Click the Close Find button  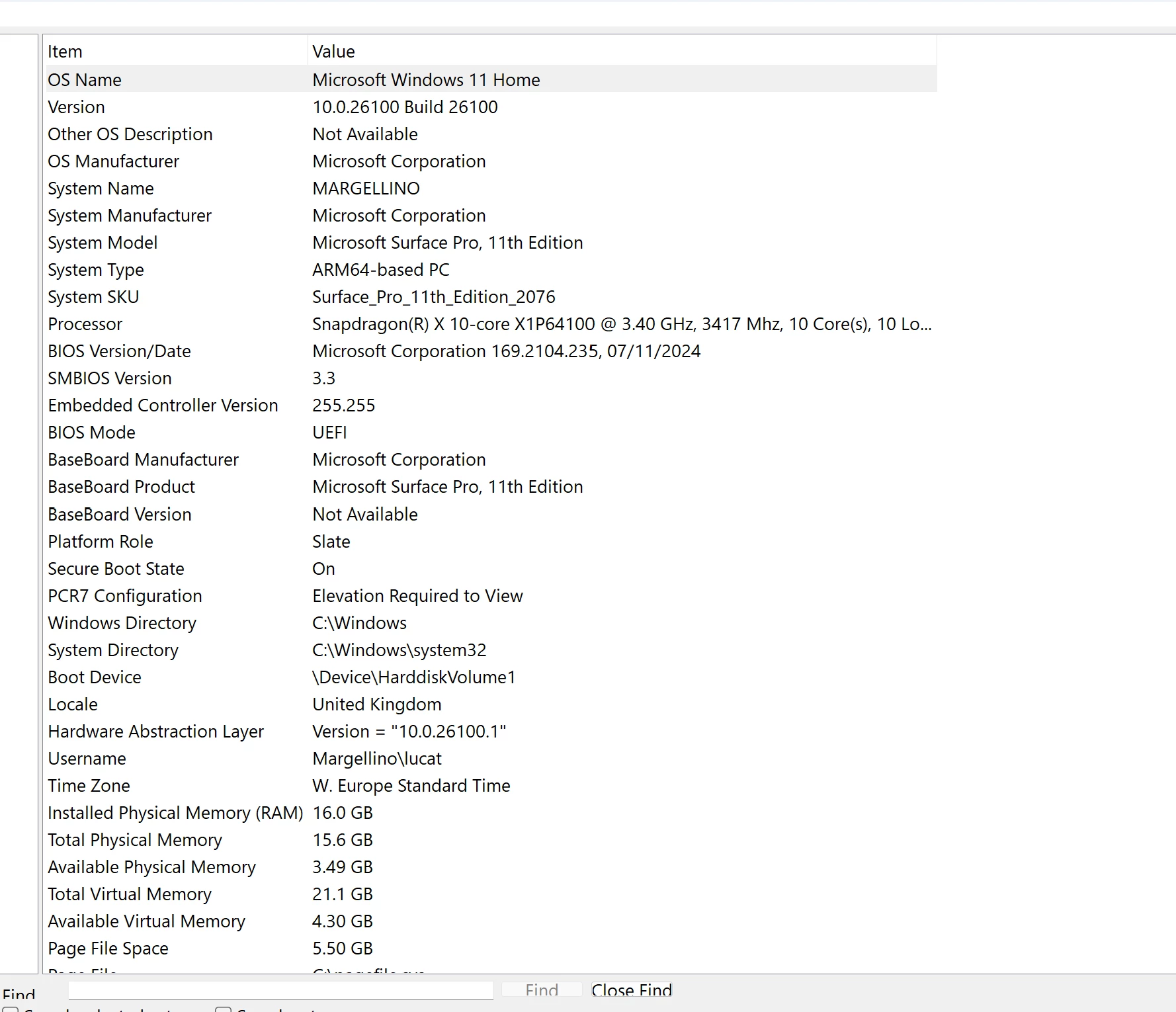point(632,990)
